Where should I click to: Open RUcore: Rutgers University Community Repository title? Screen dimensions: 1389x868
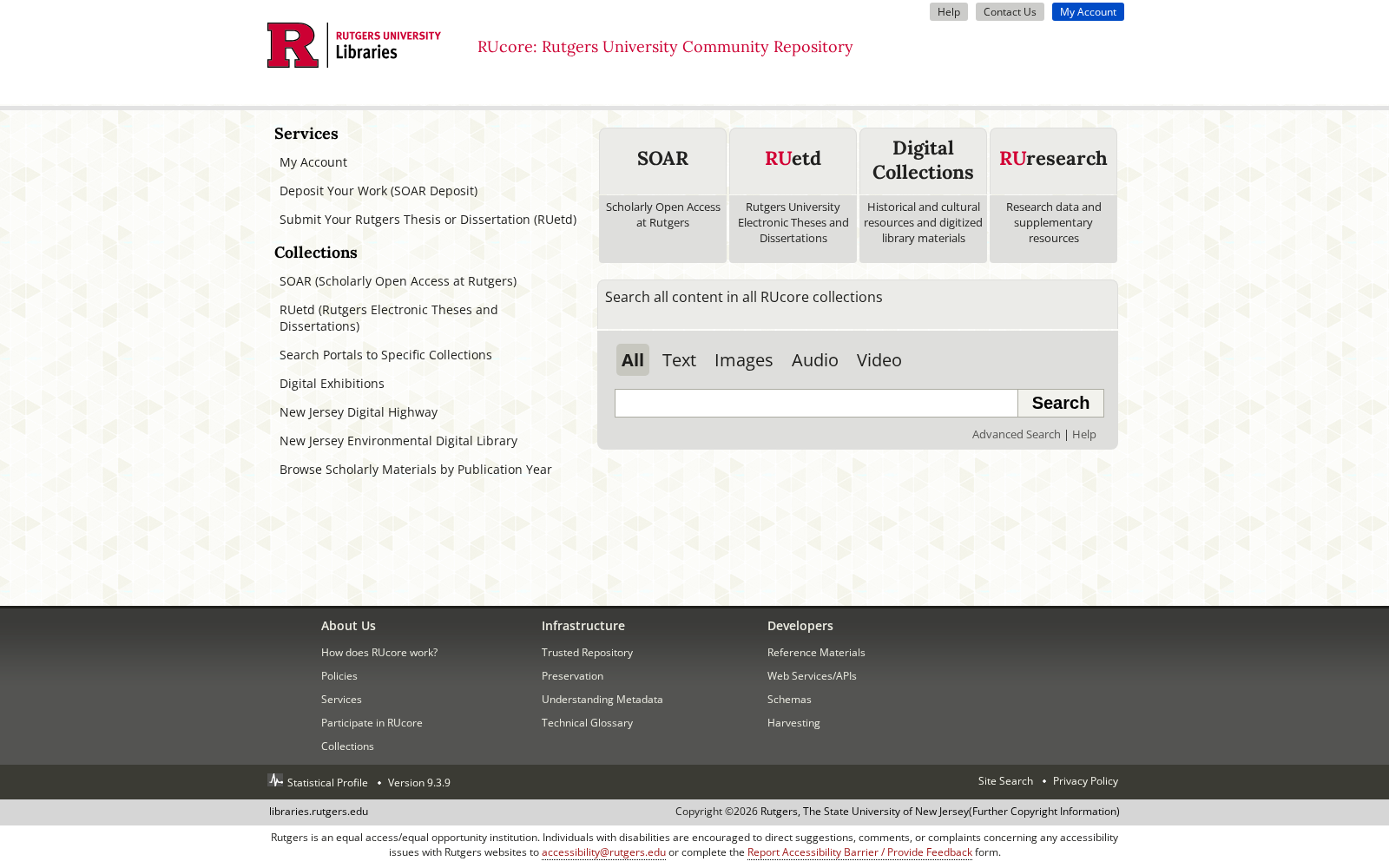coord(665,47)
